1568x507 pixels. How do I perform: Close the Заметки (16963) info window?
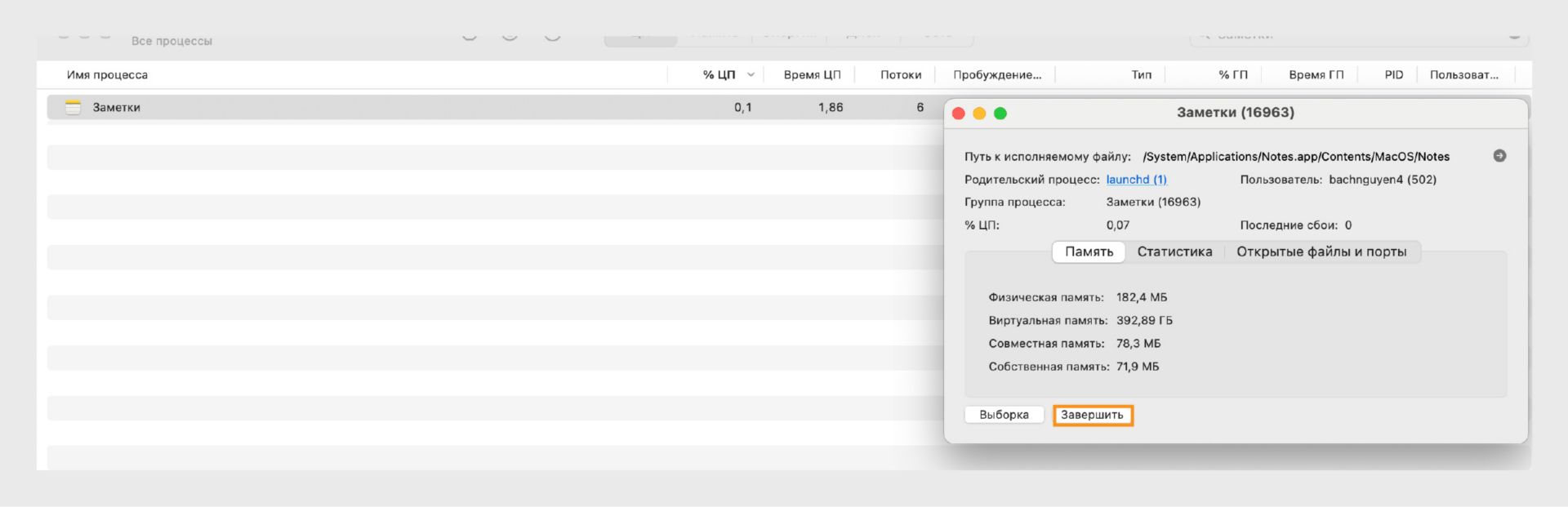coord(959,113)
